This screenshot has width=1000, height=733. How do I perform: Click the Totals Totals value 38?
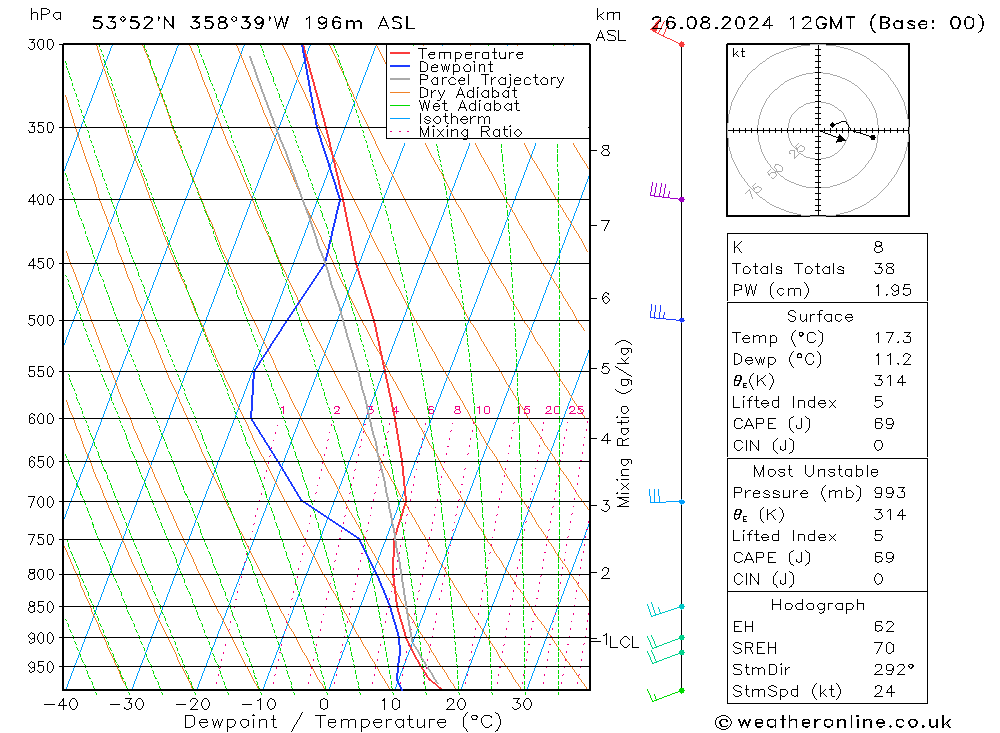884,269
